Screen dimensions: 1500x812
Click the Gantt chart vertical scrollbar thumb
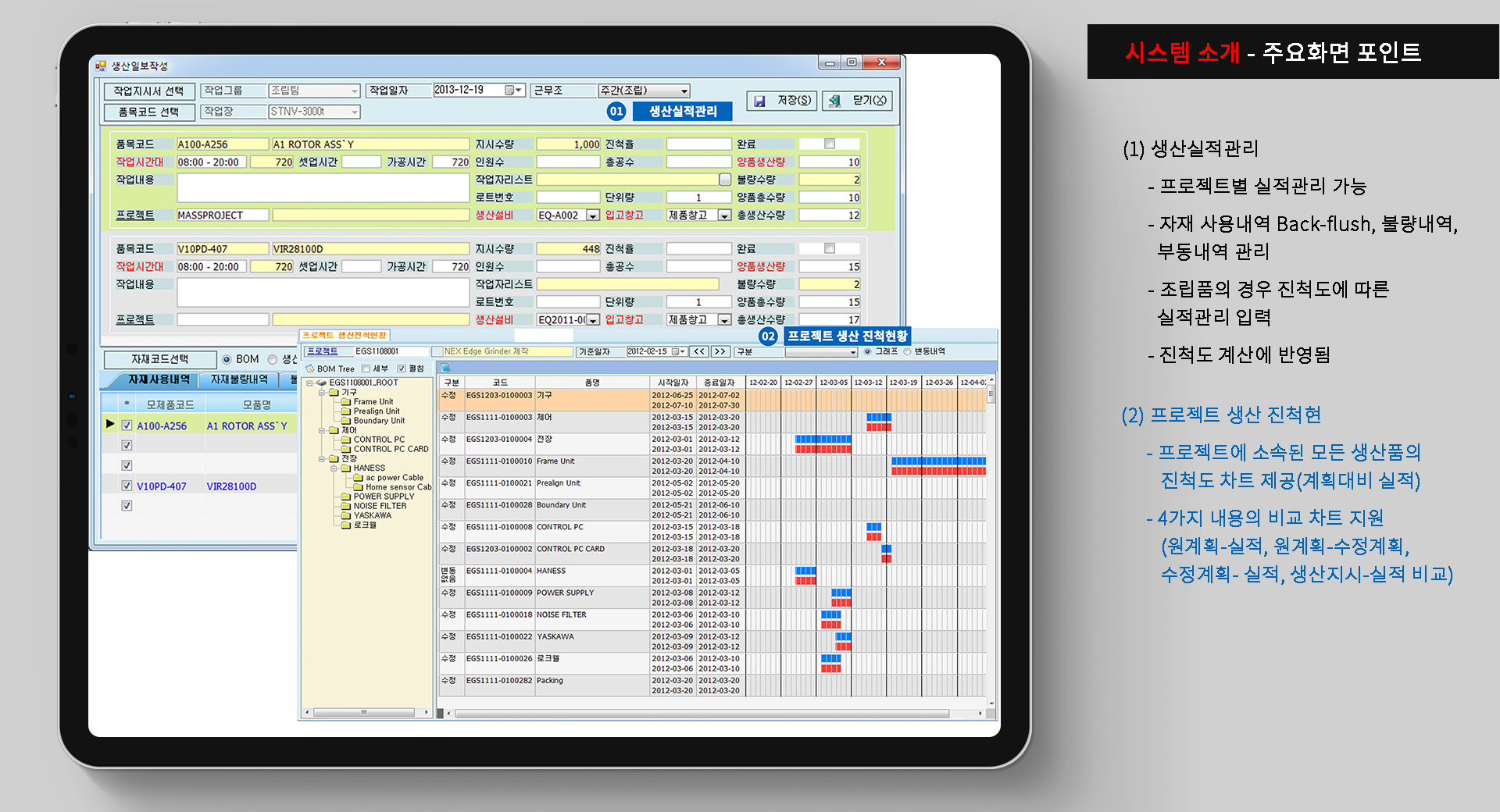click(991, 394)
